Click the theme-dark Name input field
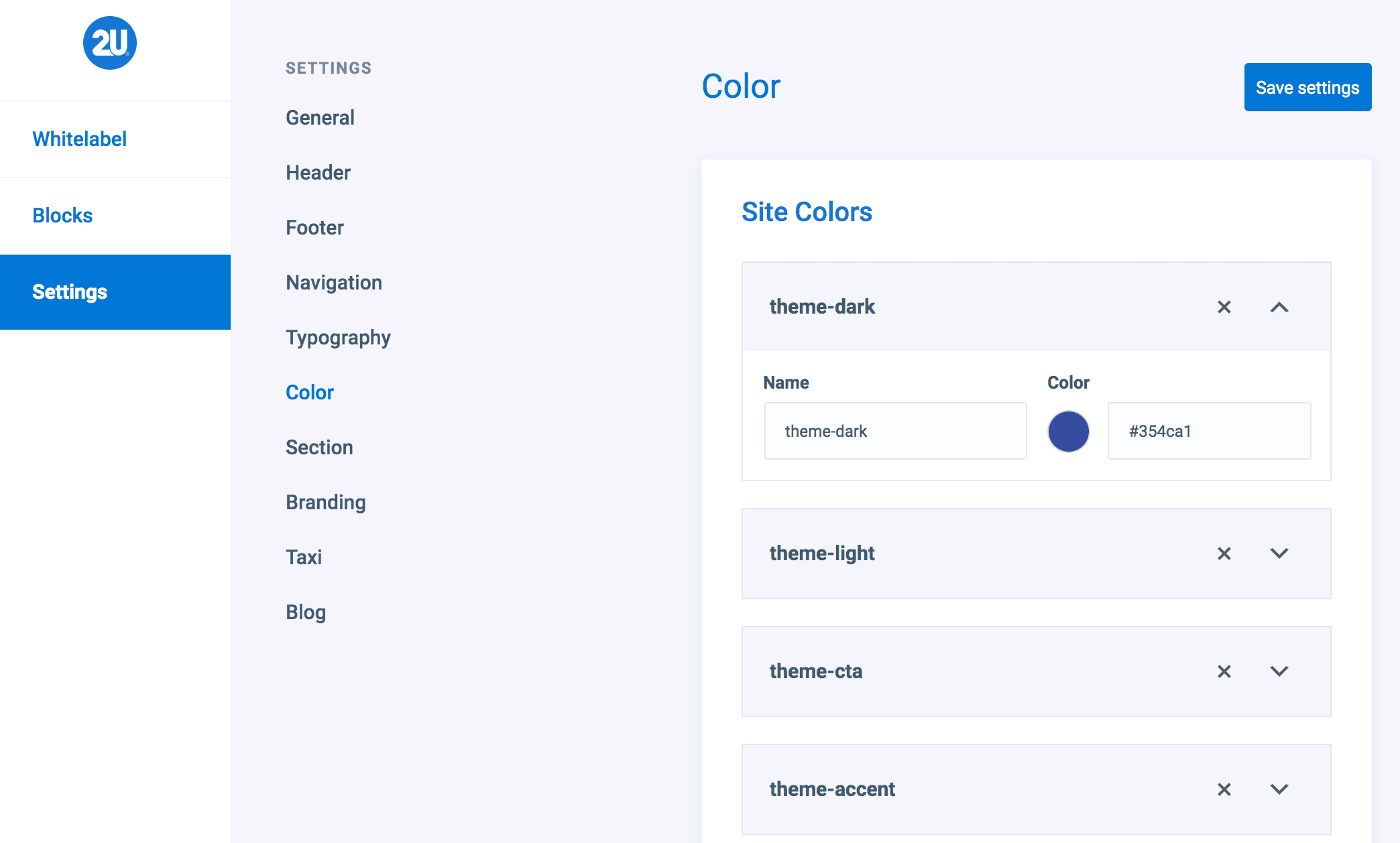 point(895,432)
